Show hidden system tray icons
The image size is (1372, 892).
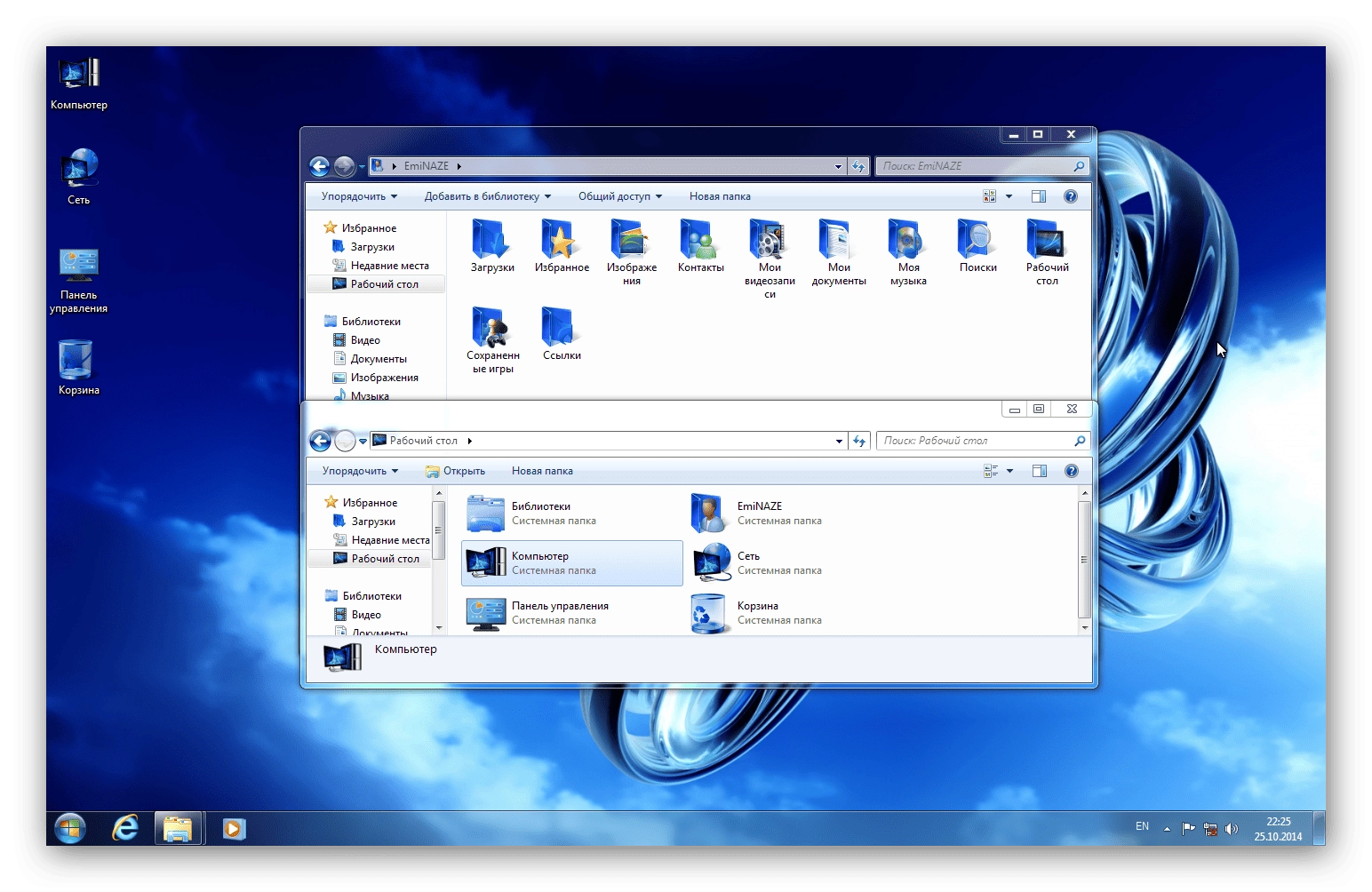[1167, 829]
